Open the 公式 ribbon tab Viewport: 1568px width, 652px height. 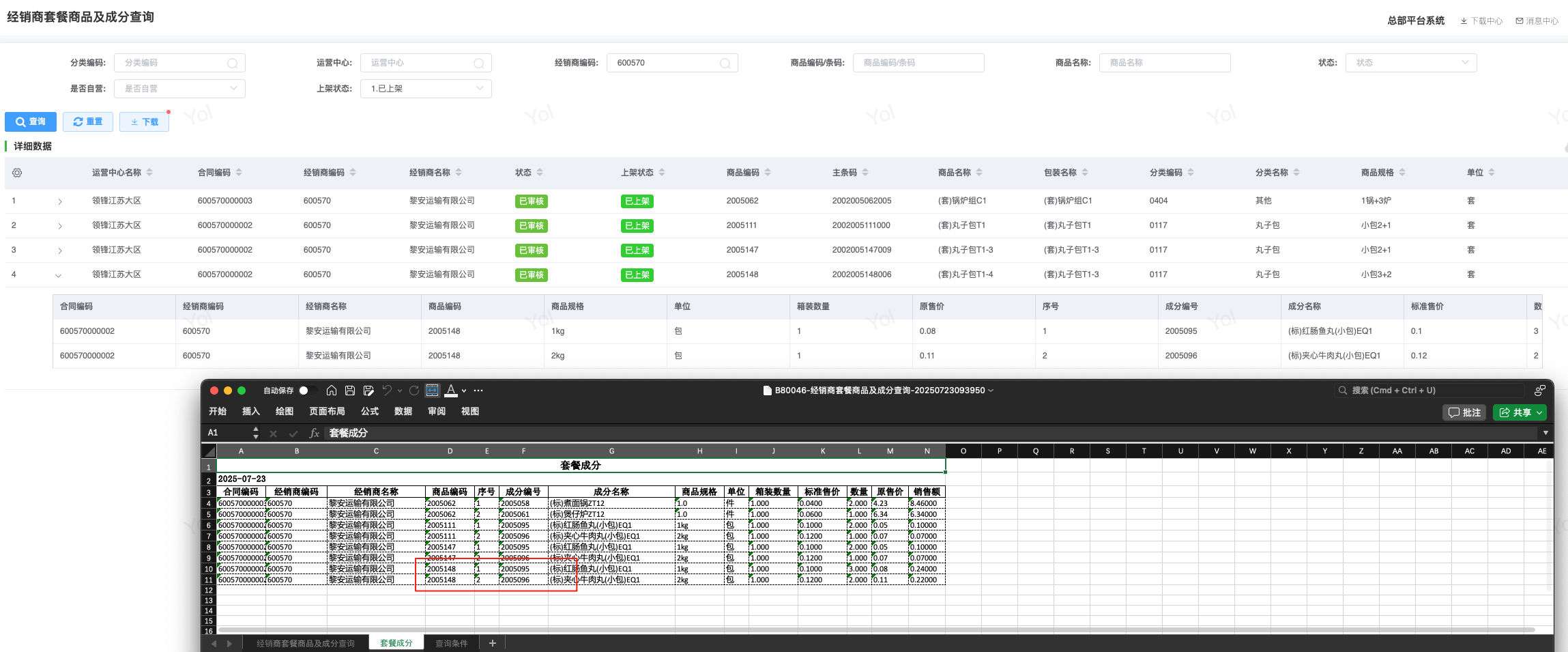(x=370, y=411)
